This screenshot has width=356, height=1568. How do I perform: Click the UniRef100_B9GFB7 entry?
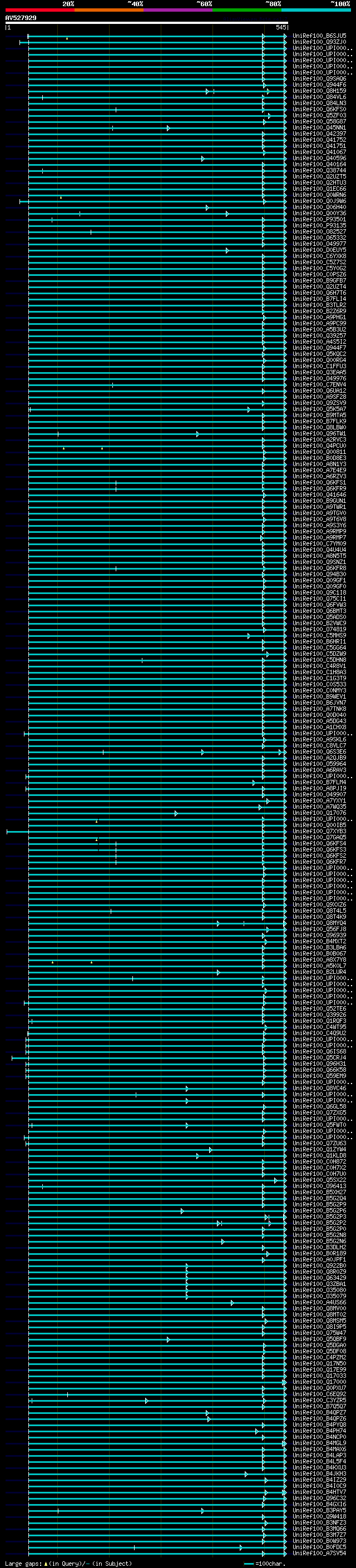(319, 280)
